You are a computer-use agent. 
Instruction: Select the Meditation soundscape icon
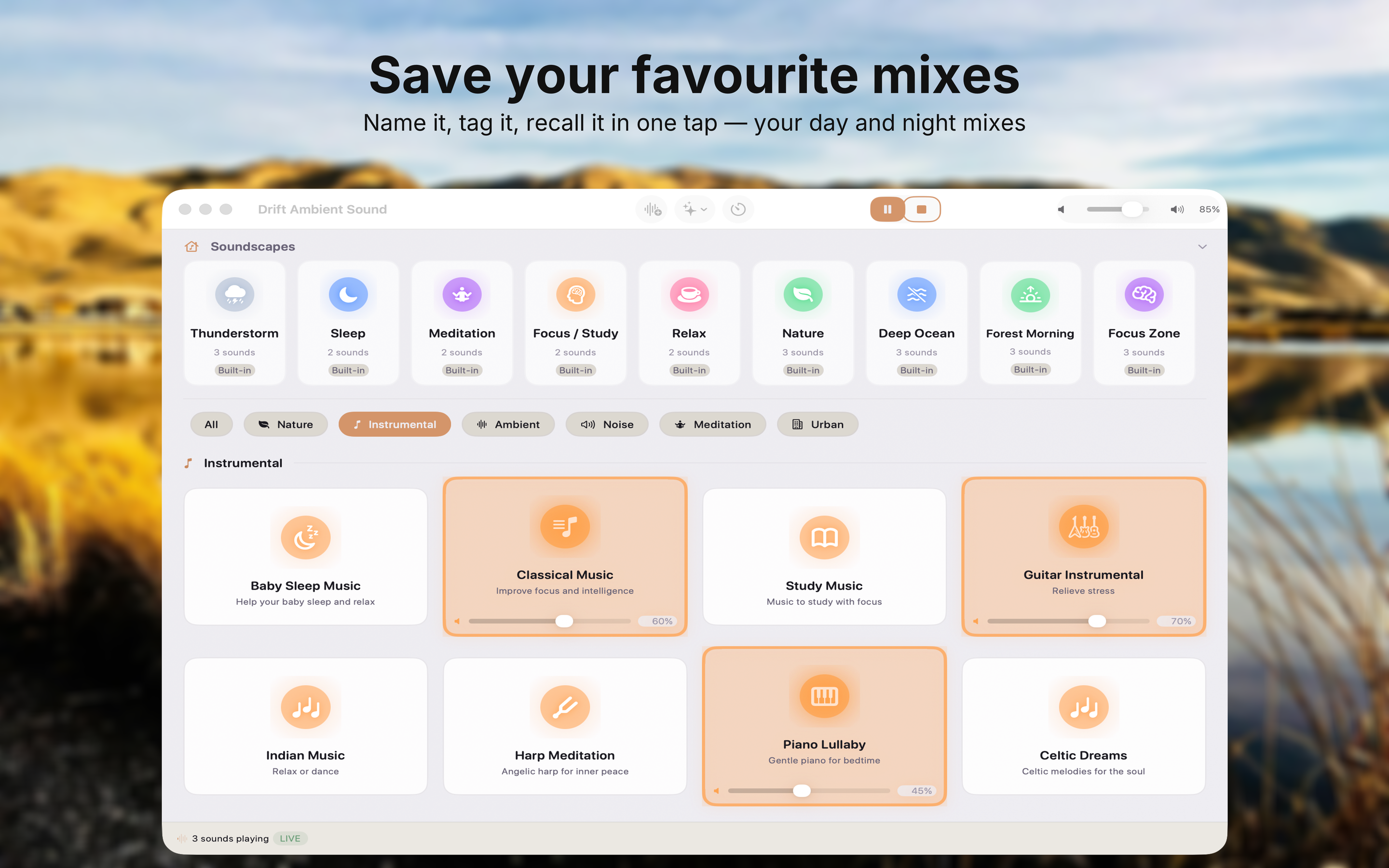462,295
